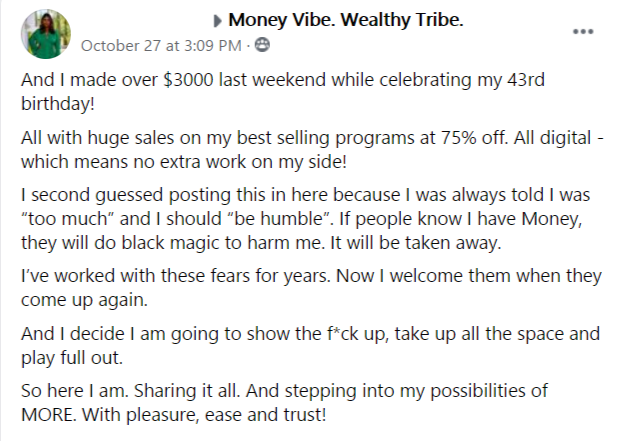Click the quoted phrase "be humble"
623x441 pixels.
tap(279, 219)
